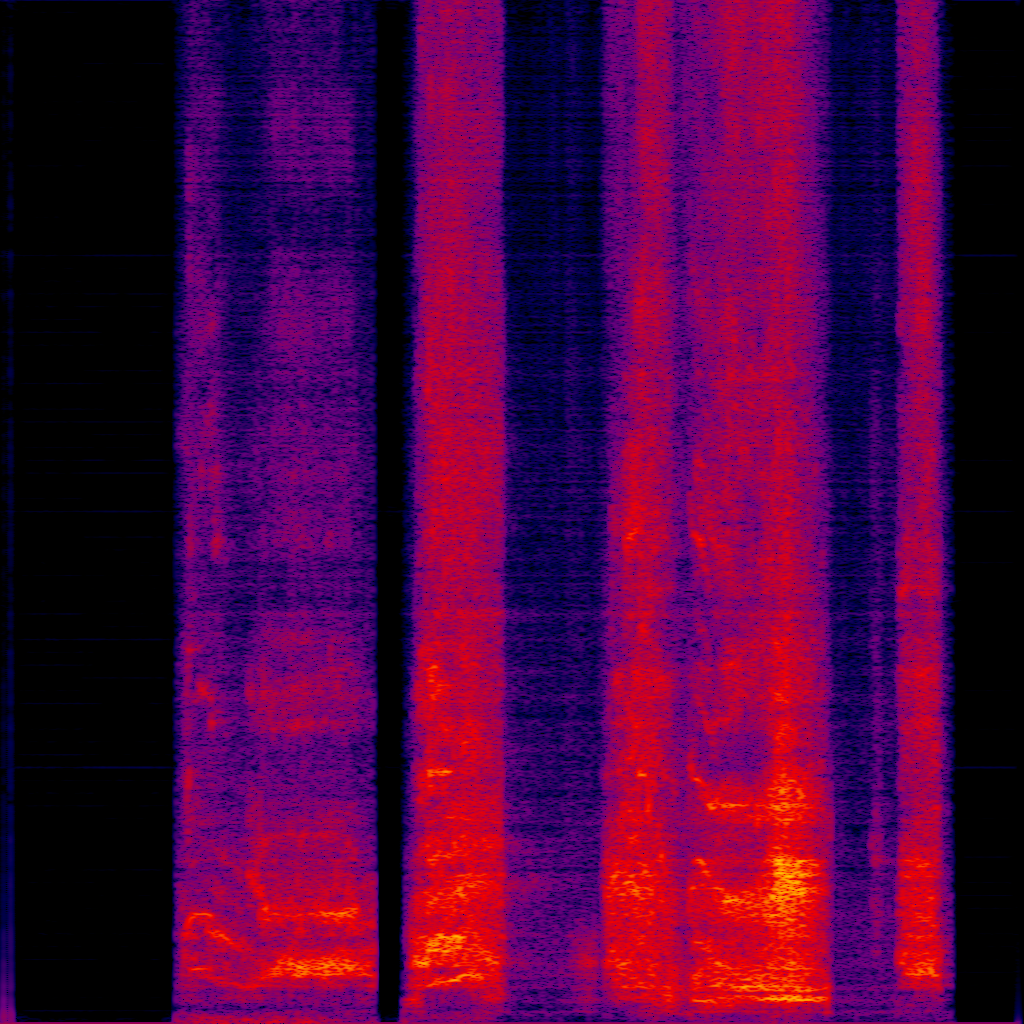Select the wide yellow band at first burst's base

[x=312, y=967]
